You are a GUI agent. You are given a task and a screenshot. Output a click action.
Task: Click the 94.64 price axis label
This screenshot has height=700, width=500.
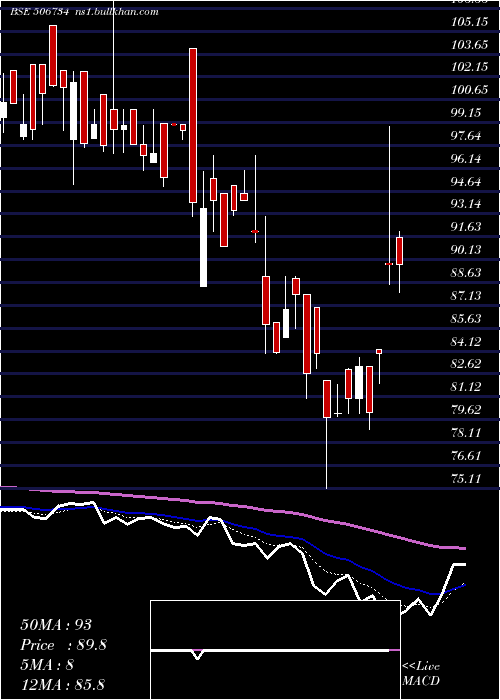point(467,181)
